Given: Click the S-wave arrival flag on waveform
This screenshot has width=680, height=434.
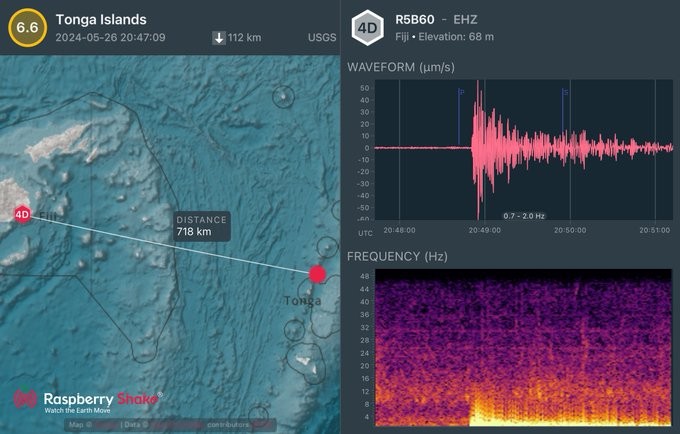Looking at the screenshot, I should [564, 93].
